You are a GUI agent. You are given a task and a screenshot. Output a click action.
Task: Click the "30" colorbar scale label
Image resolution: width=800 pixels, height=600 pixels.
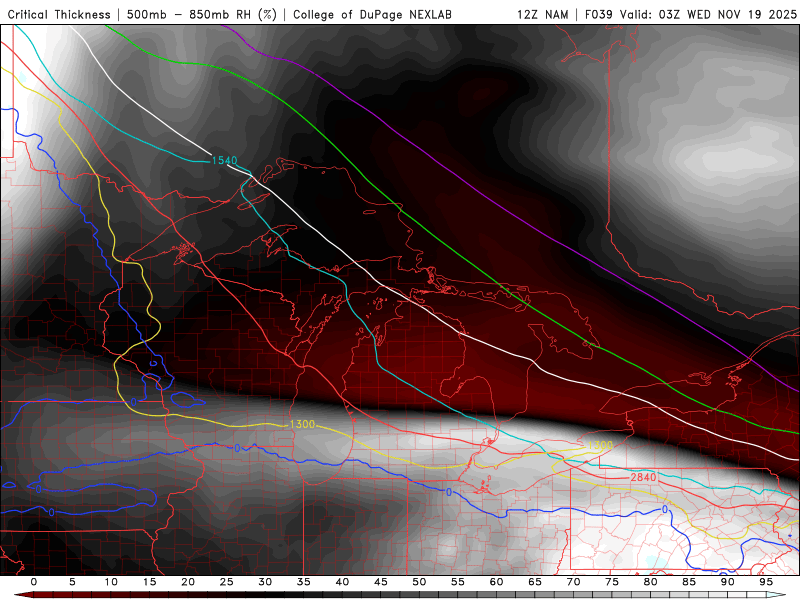(x=265, y=582)
